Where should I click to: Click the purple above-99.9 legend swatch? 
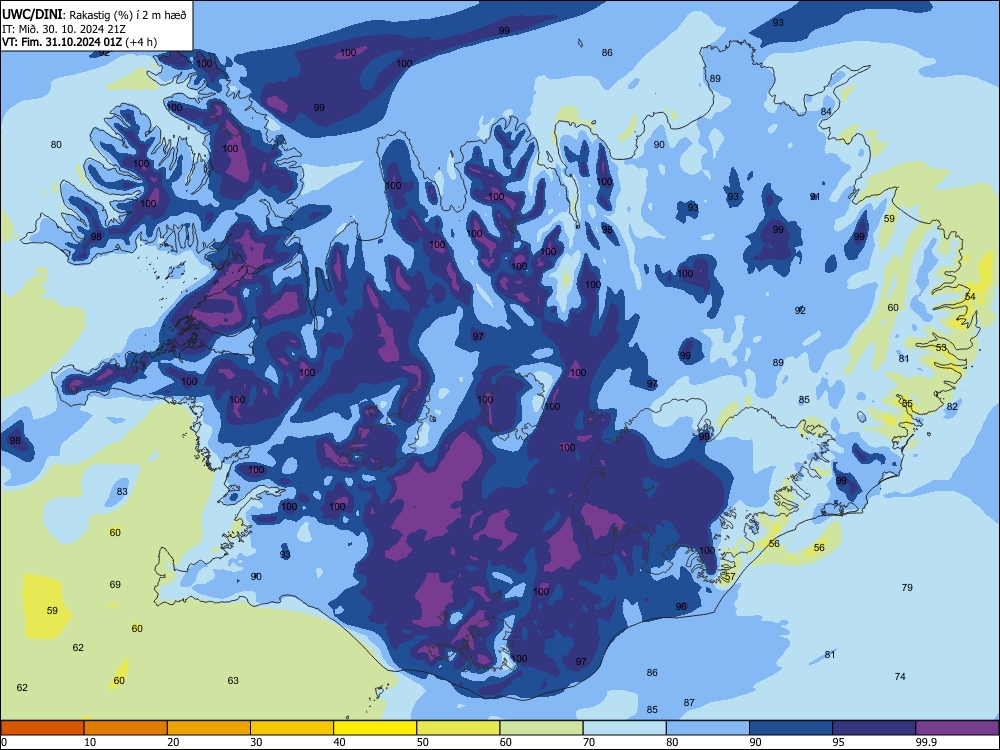click(957, 728)
